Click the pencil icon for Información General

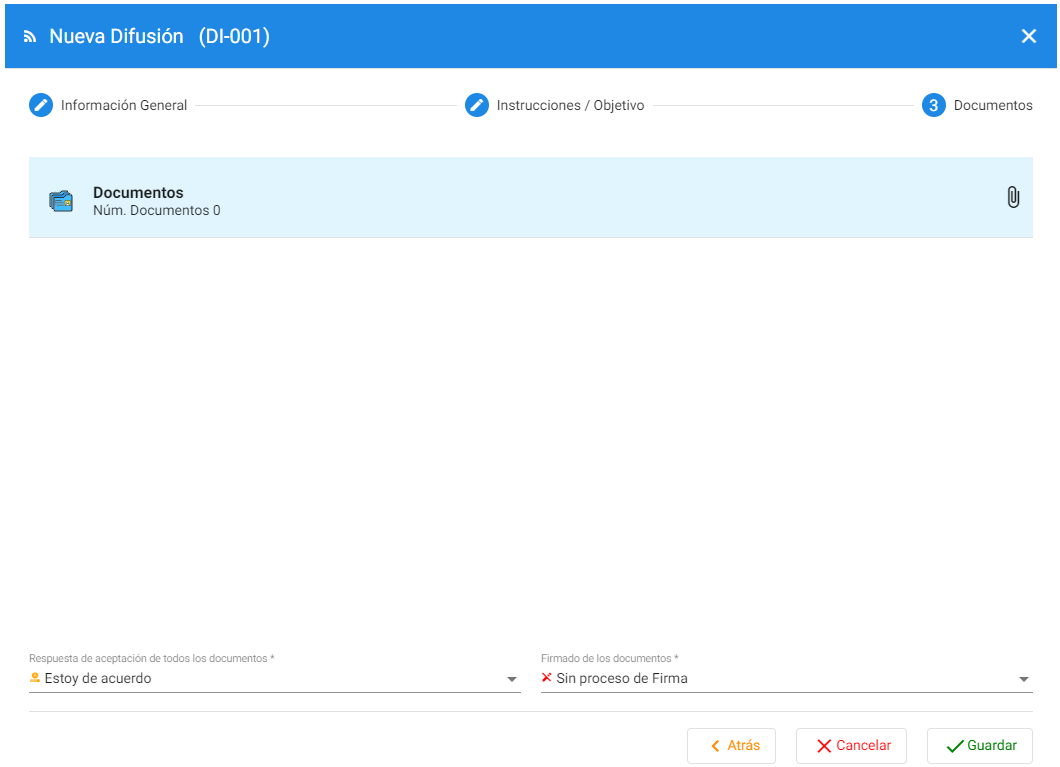point(41,105)
